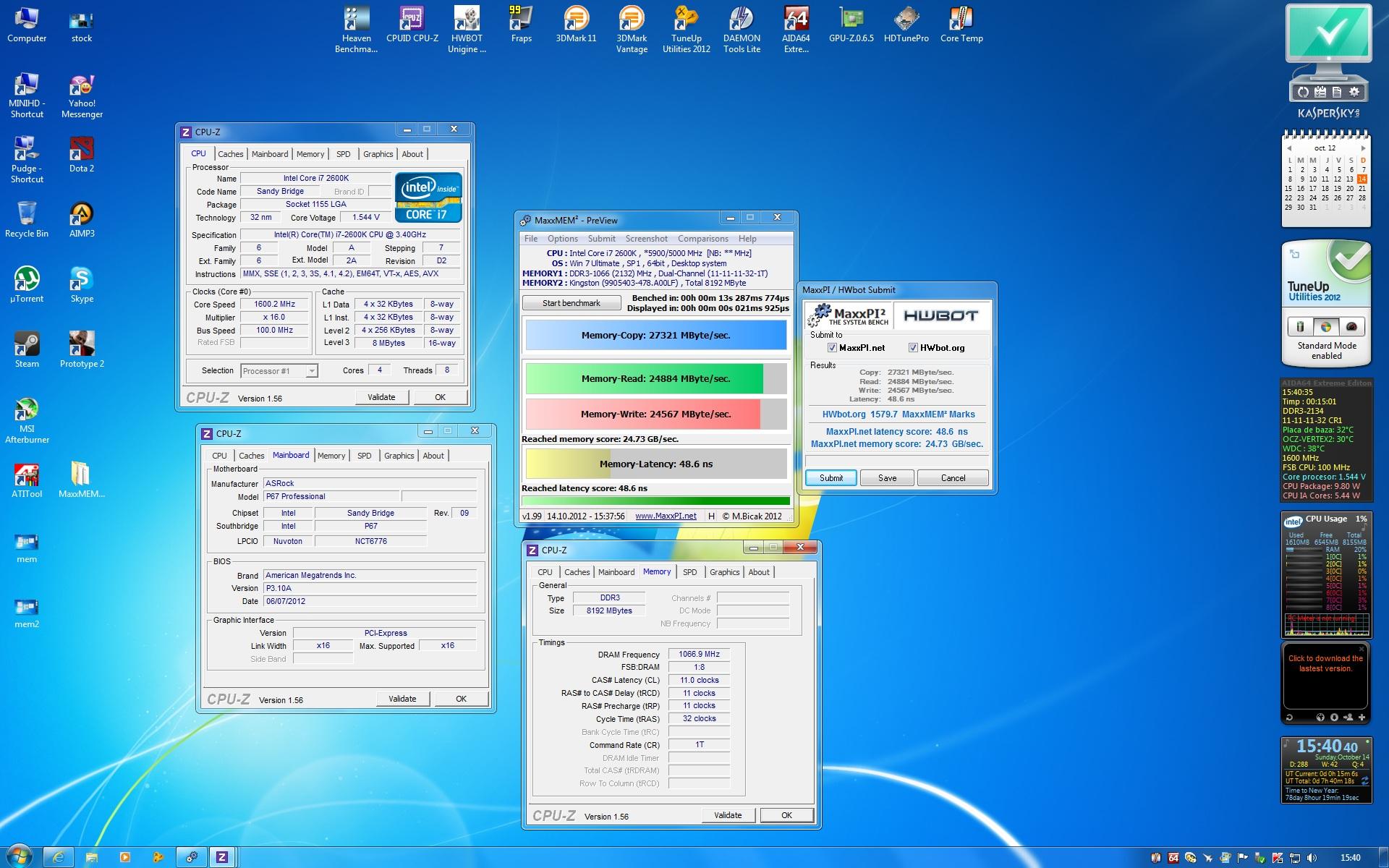Viewport: 1389px width, 868px height.
Task: Open the Core Temp desktop icon
Action: 961,24
